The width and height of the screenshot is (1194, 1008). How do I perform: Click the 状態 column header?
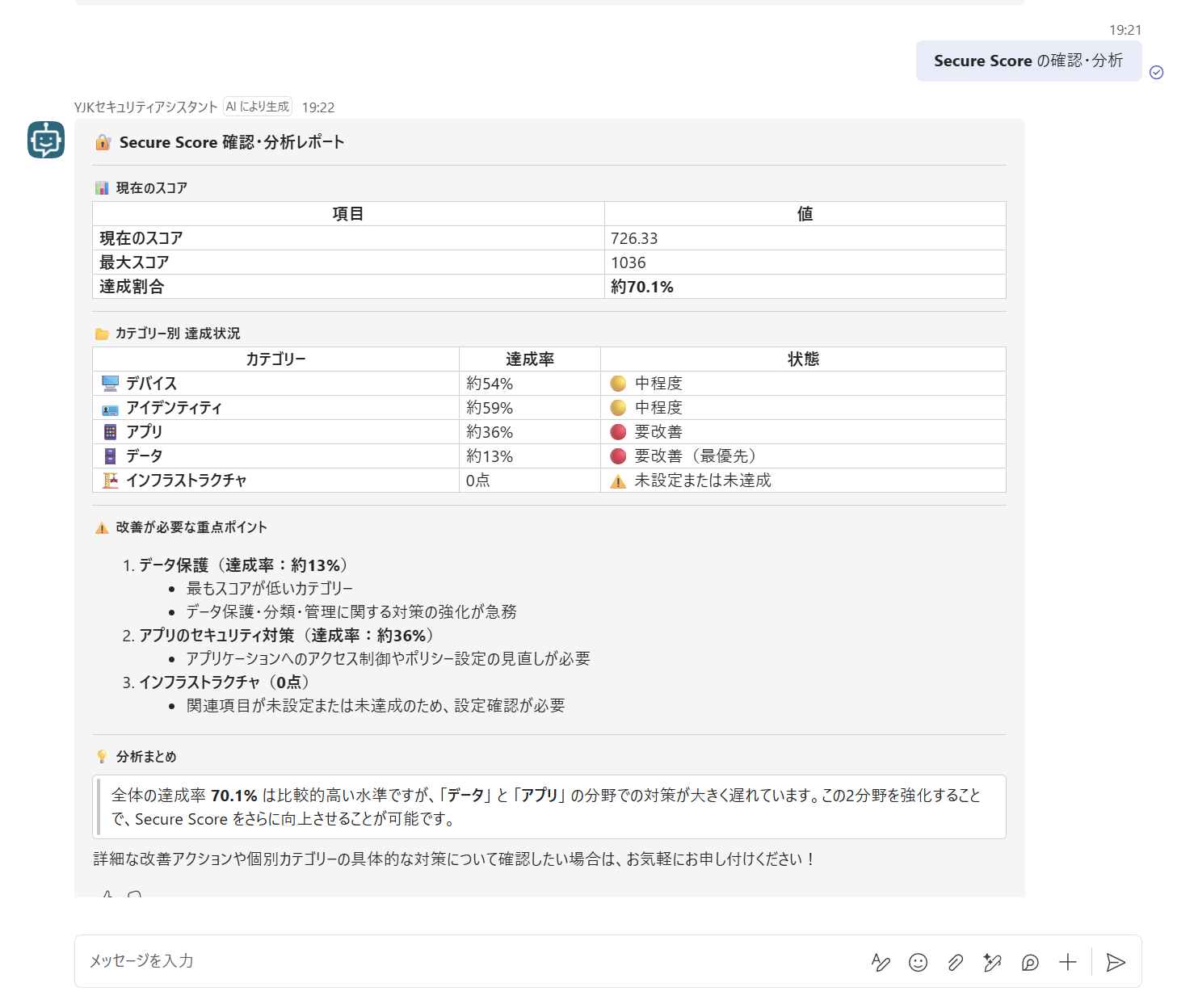[803, 359]
